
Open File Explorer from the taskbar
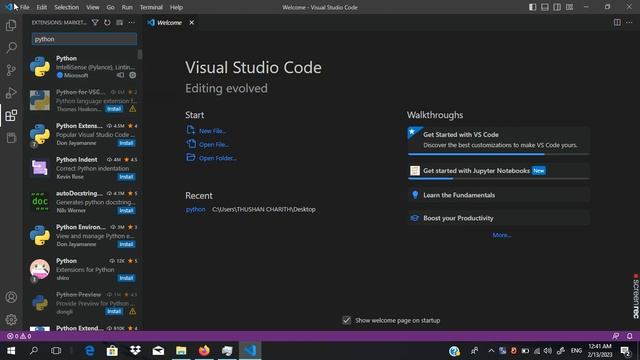coord(181,351)
